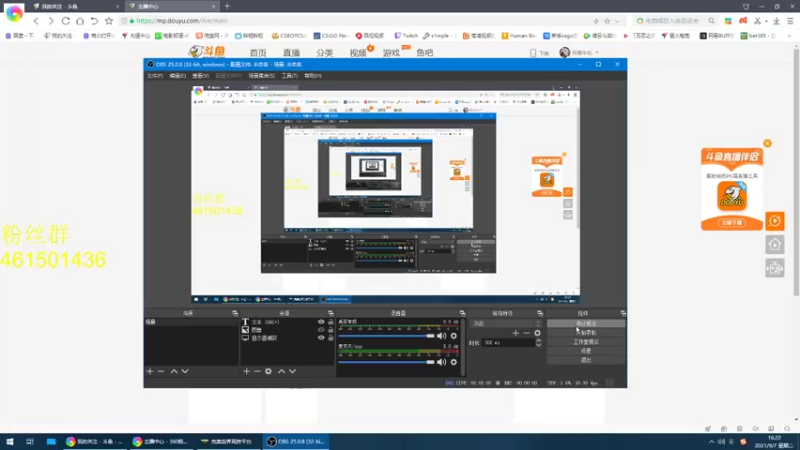
Task: Increase the transition duration with the stepper up arrow
Action: 538,341
